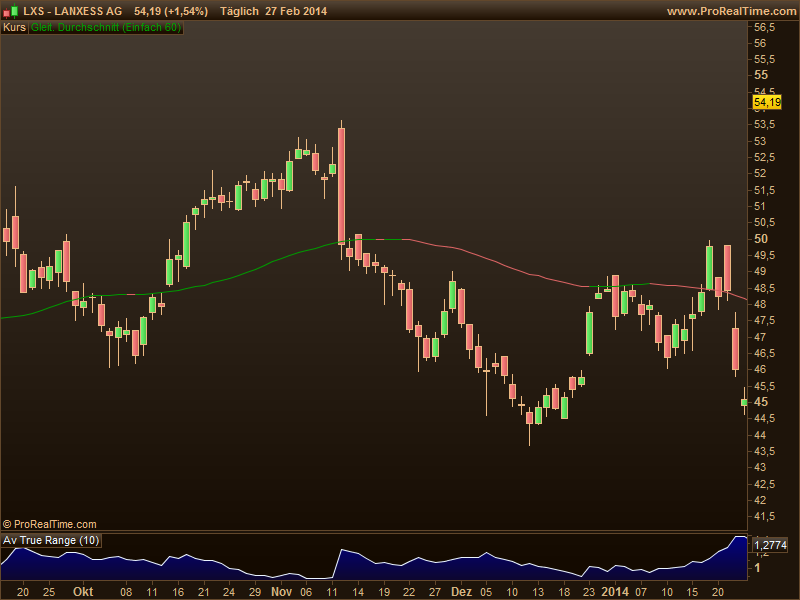Viewport: 800px width, 600px height.
Task: Click 42 on the price axis
Action: (x=760, y=500)
